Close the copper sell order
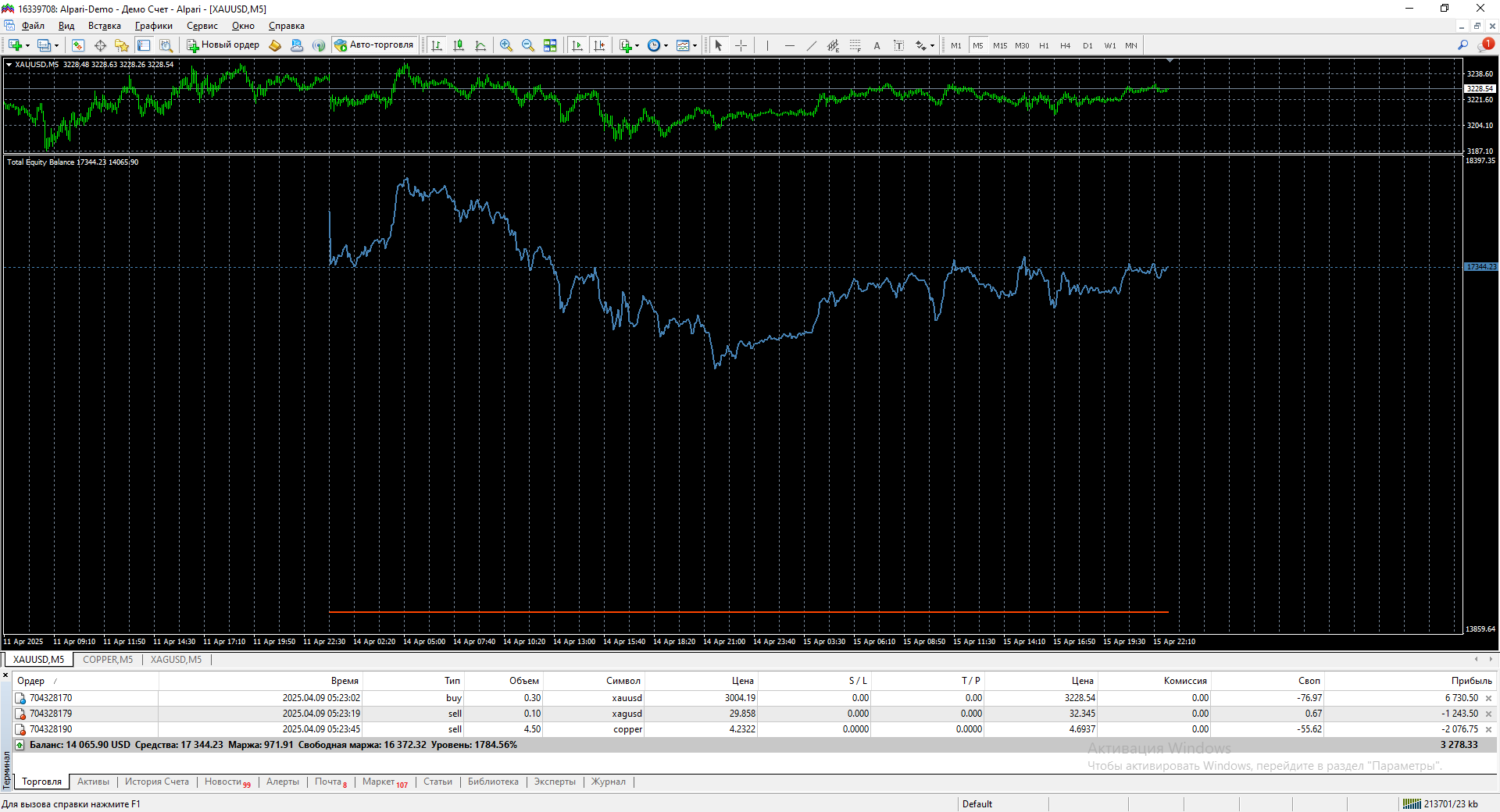The height and width of the screenshot is (812, 1500). tap(1488, 729)
